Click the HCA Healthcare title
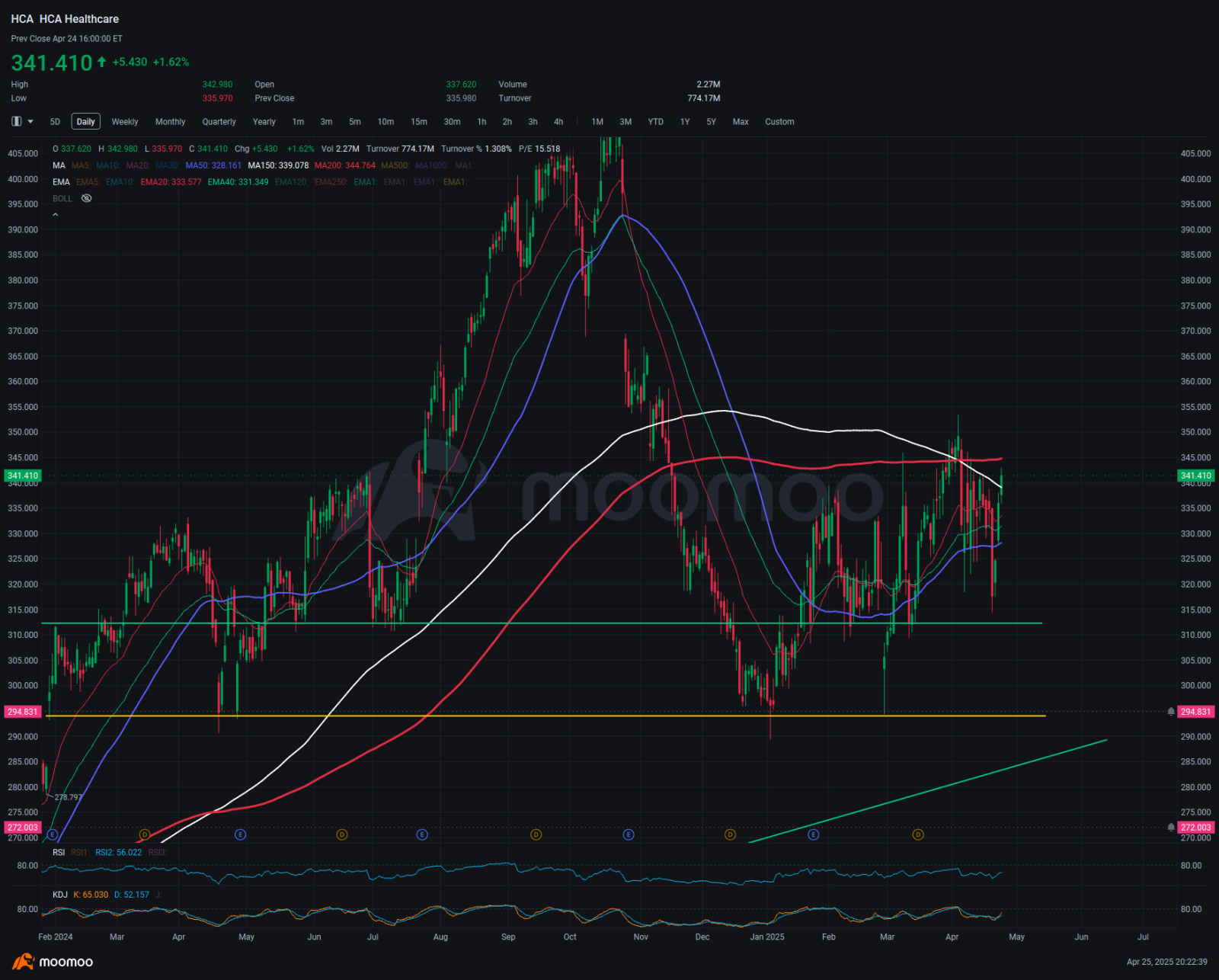The height and width of the screenshot is (980, 1219). tap(79, 19)
